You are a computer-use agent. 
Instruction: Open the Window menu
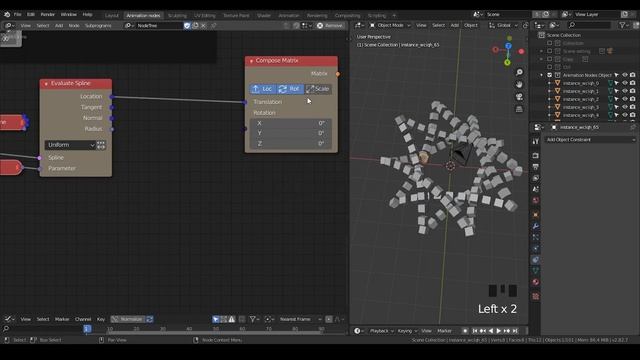tap(69, 14)
